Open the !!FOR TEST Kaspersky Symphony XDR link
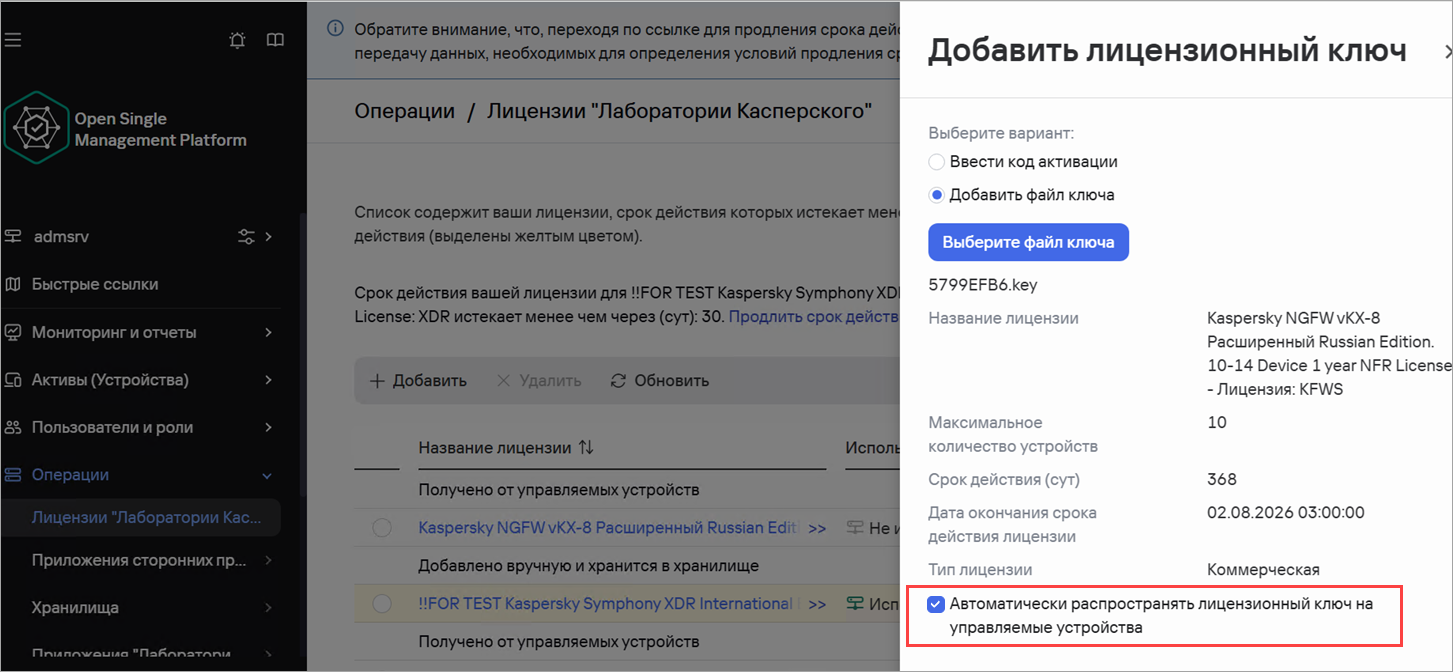Viewport: 1453px width, 672px height. pyautogui.click(x=609, y=604)
